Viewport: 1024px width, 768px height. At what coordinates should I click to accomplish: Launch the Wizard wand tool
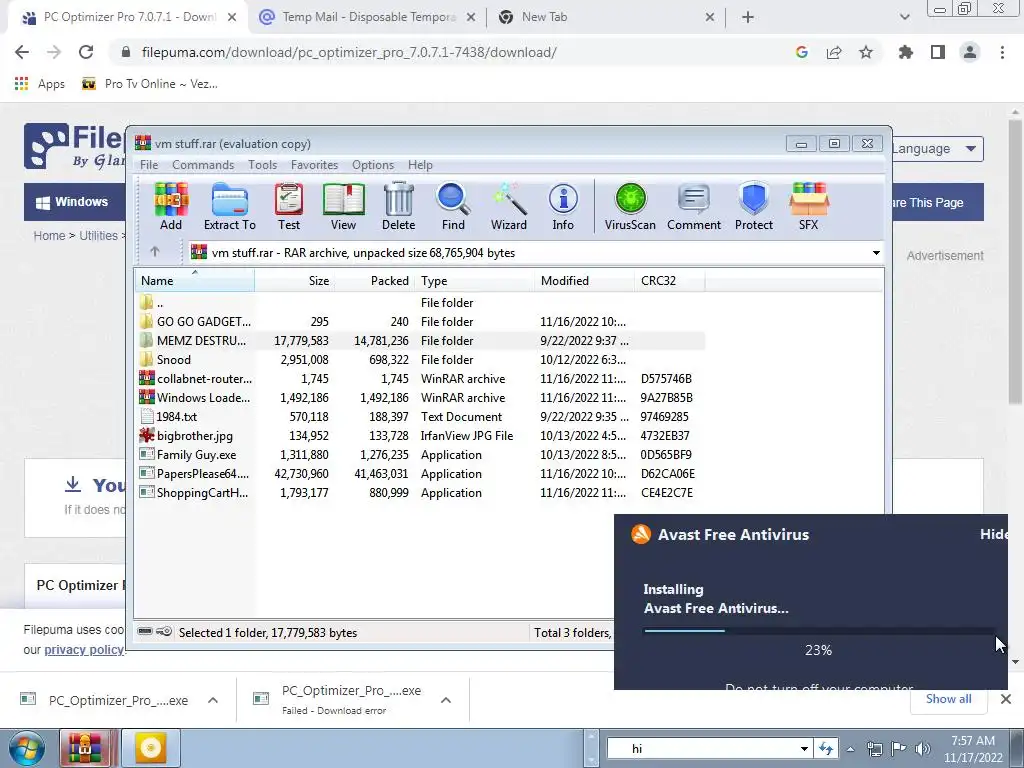[509, 206]
